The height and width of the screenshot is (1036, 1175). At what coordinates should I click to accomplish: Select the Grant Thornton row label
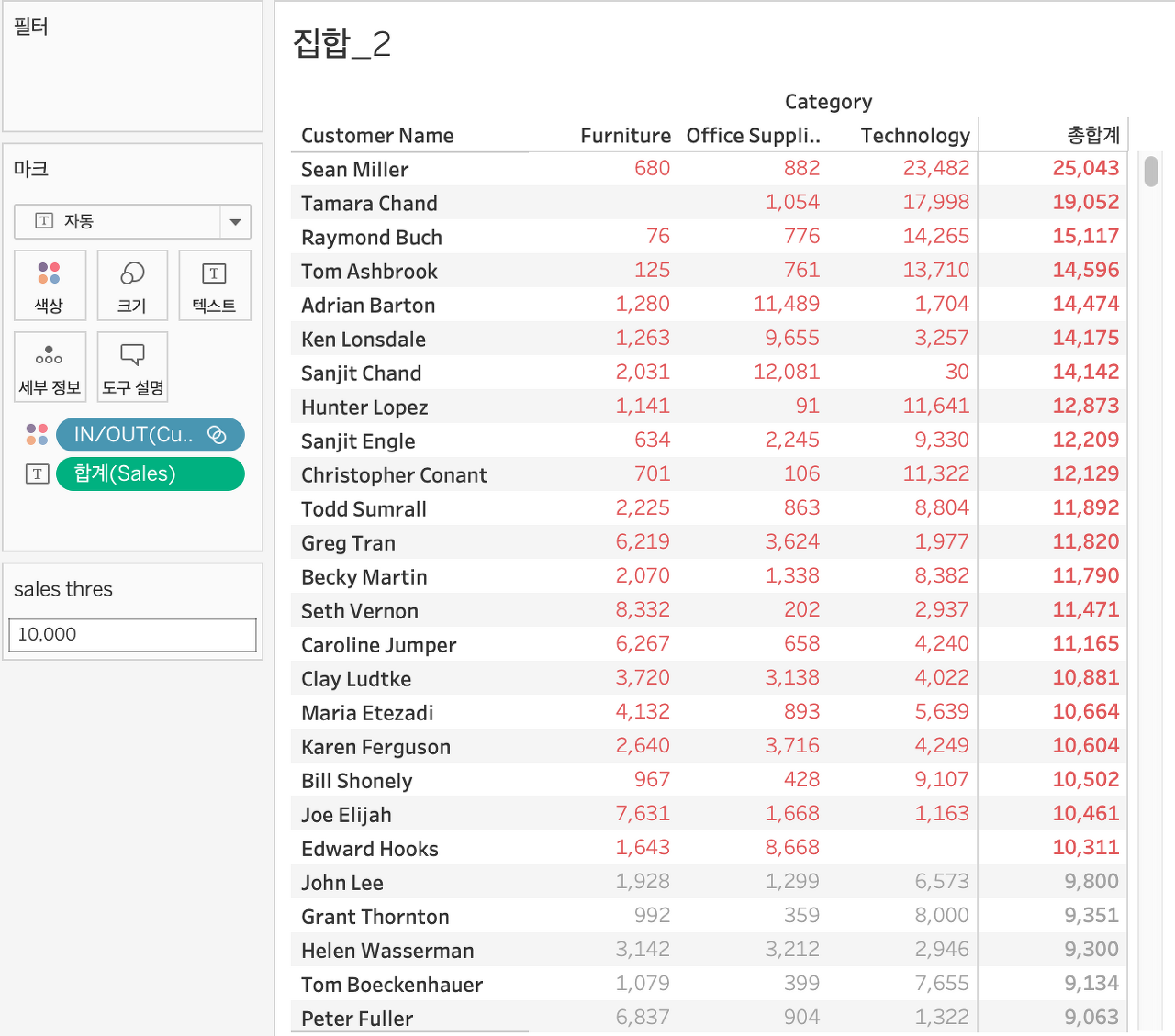(375, 917)
